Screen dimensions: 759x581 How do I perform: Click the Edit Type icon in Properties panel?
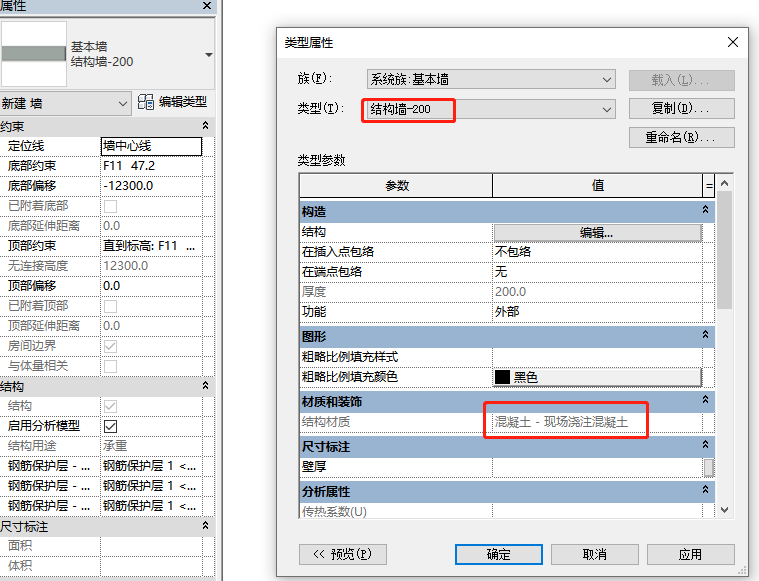click(x=146, y=102)
